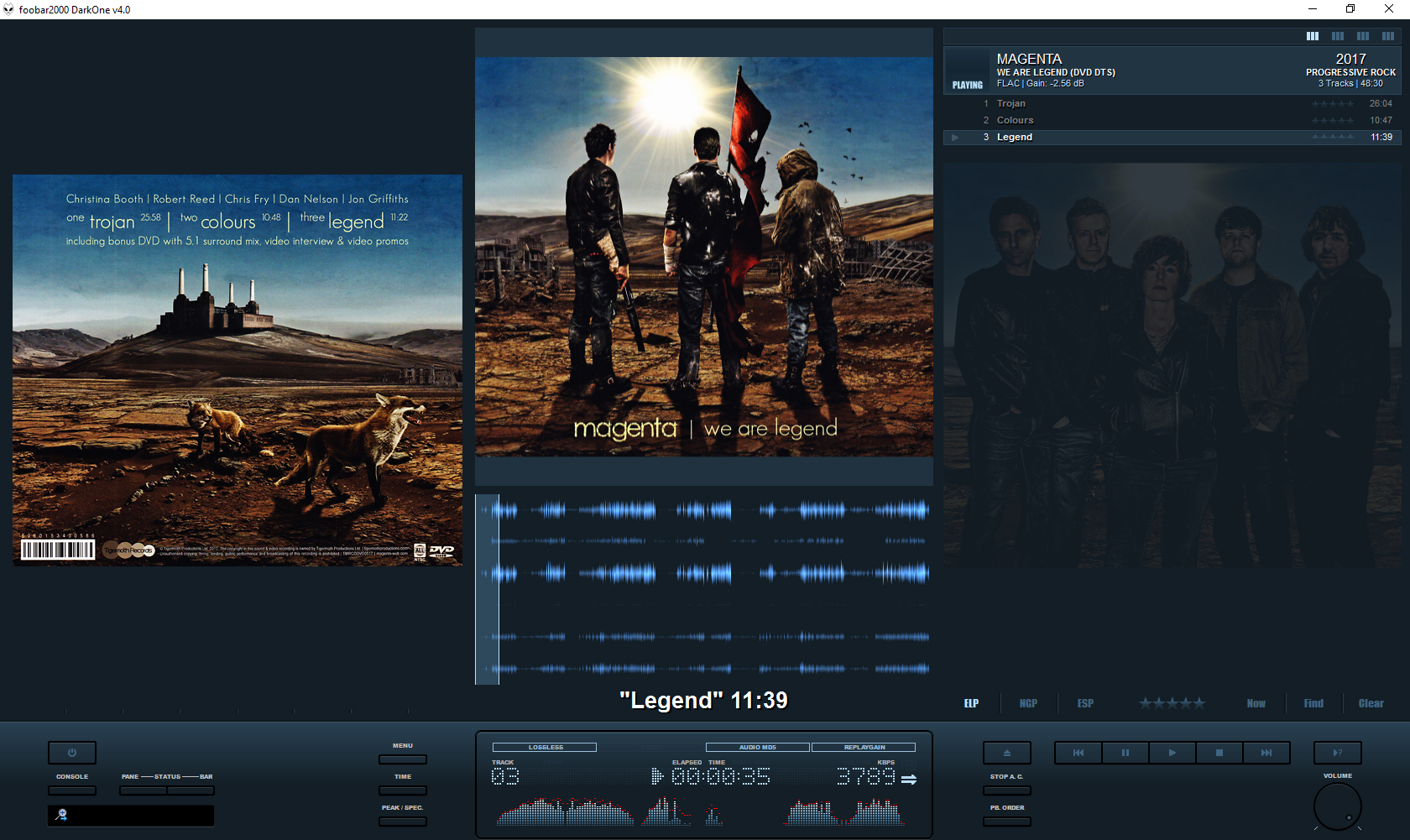This screenshot has width=1410, height=840.
Task: Click the foobar2000 title bar icon
Action: (8, 9)
